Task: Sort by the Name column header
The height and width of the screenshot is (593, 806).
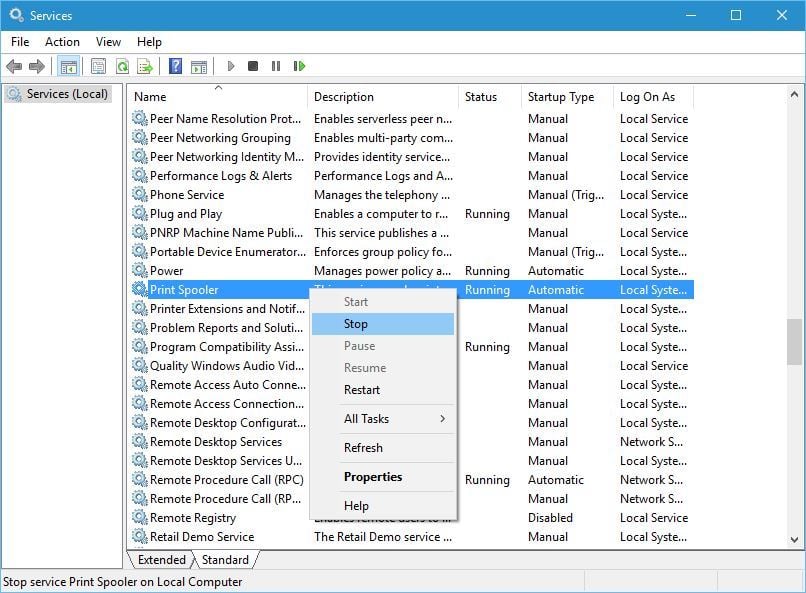Action: tap(218, 97)
